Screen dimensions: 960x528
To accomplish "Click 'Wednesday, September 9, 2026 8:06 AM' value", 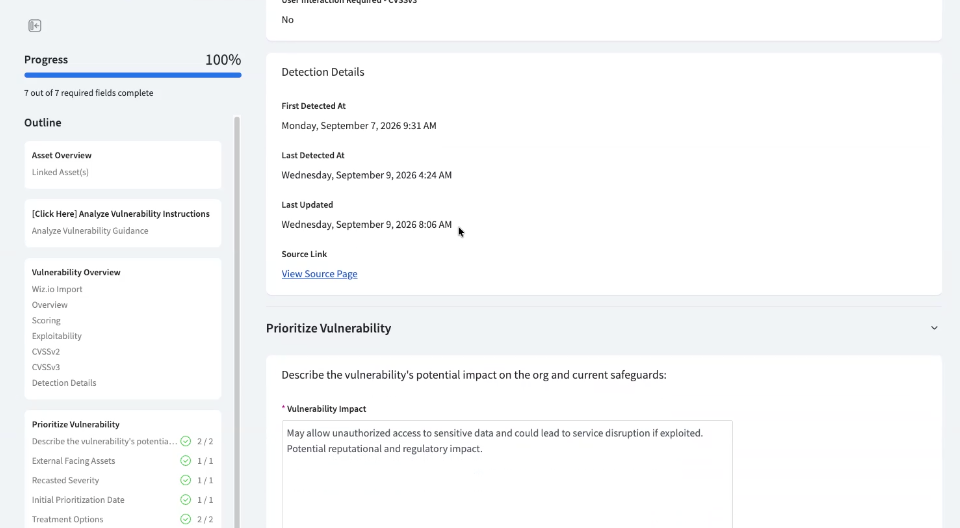I will click(x=367, y=225).
